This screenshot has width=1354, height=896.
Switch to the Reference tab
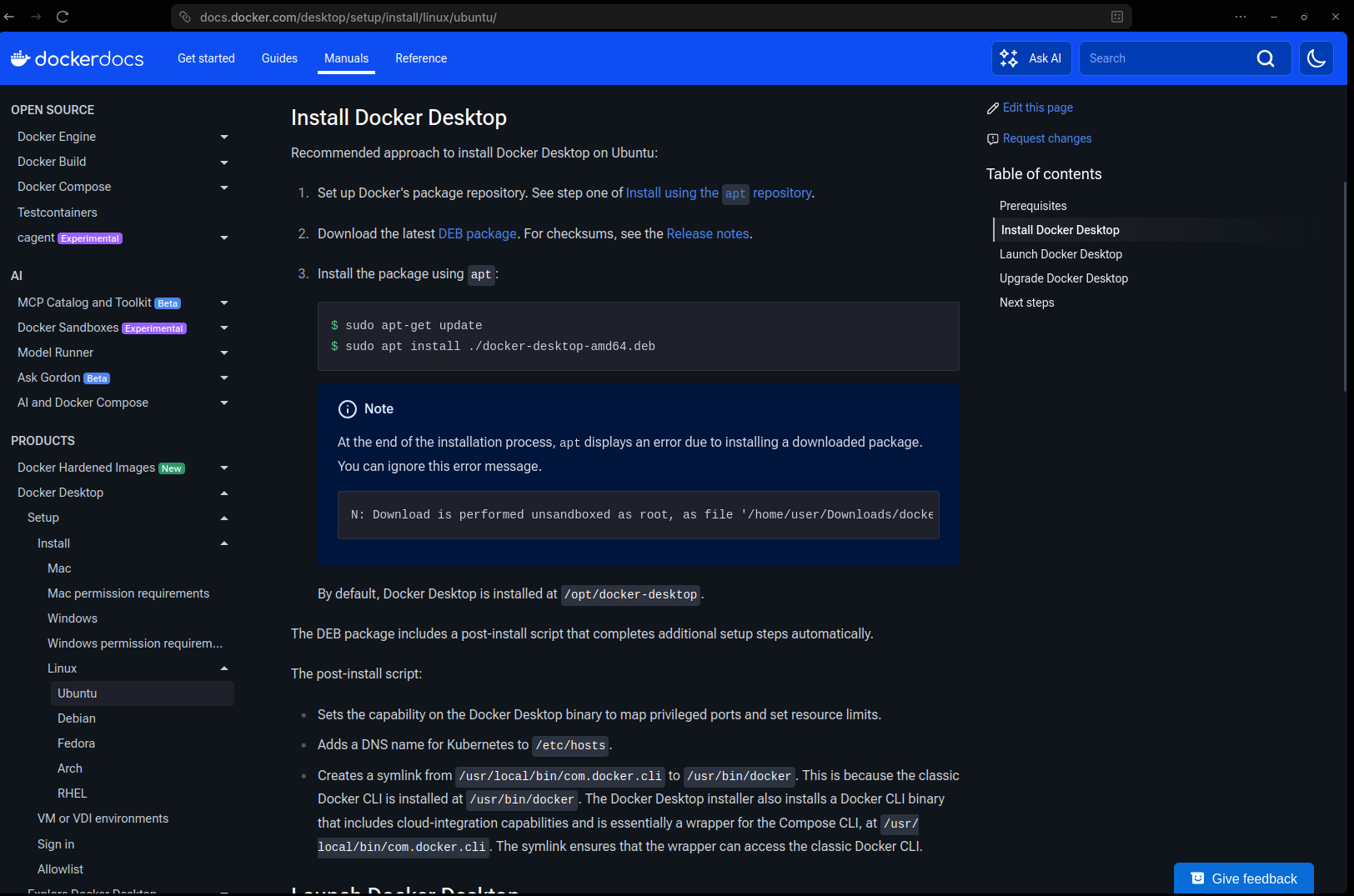(x=421, y=58)
